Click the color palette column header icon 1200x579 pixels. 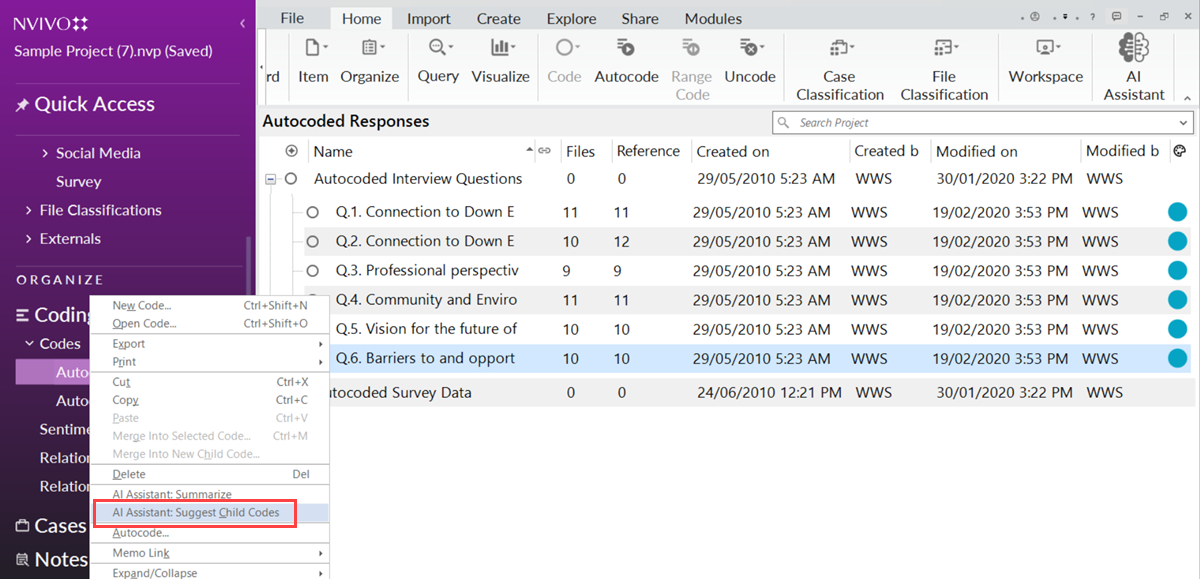(1179, 151)
